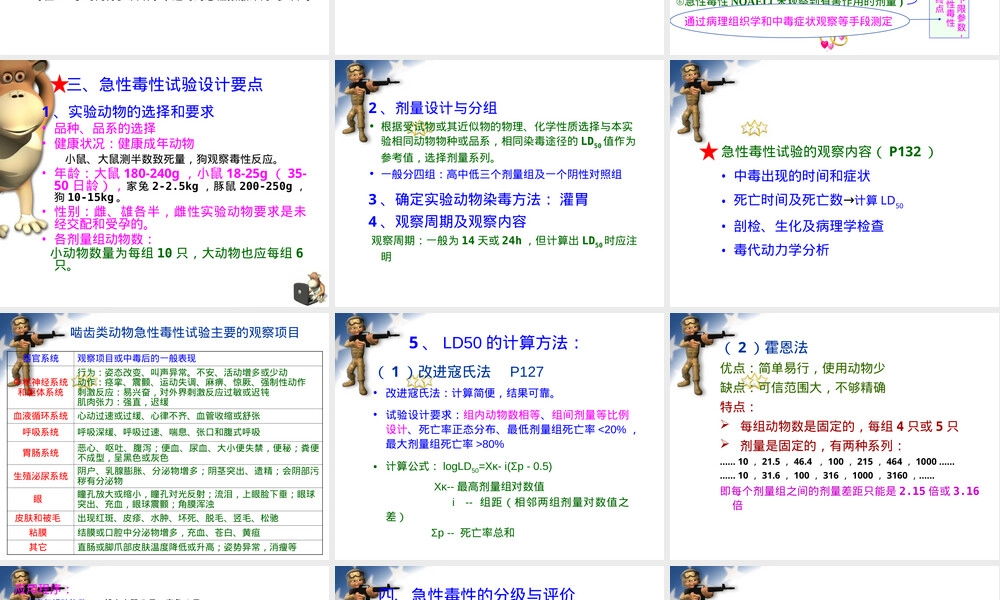Open the 5、LD50 的计算方法 slide thumbnail

(499, 436)
